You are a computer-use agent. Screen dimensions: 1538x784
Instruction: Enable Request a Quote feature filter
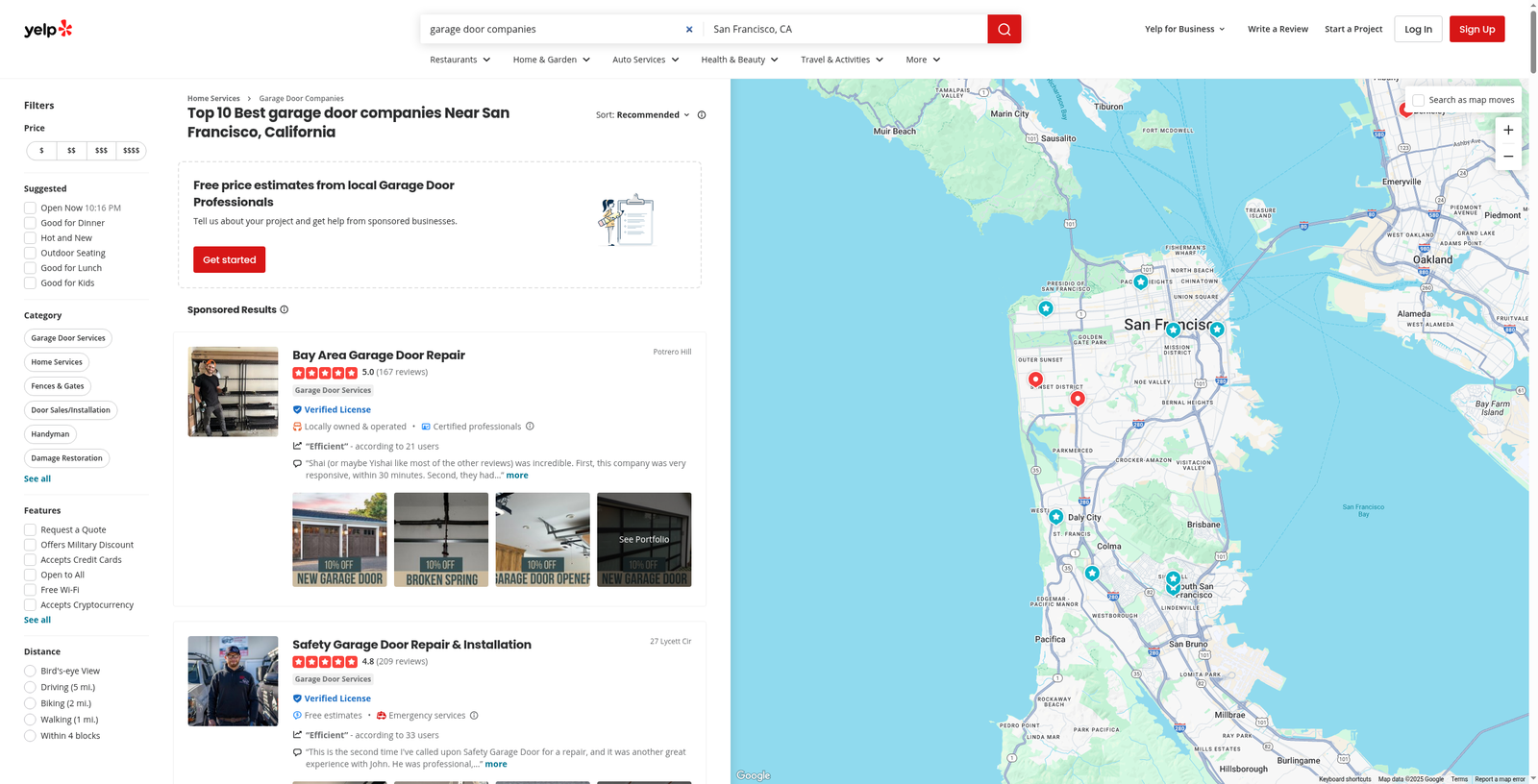pos(30,529)
